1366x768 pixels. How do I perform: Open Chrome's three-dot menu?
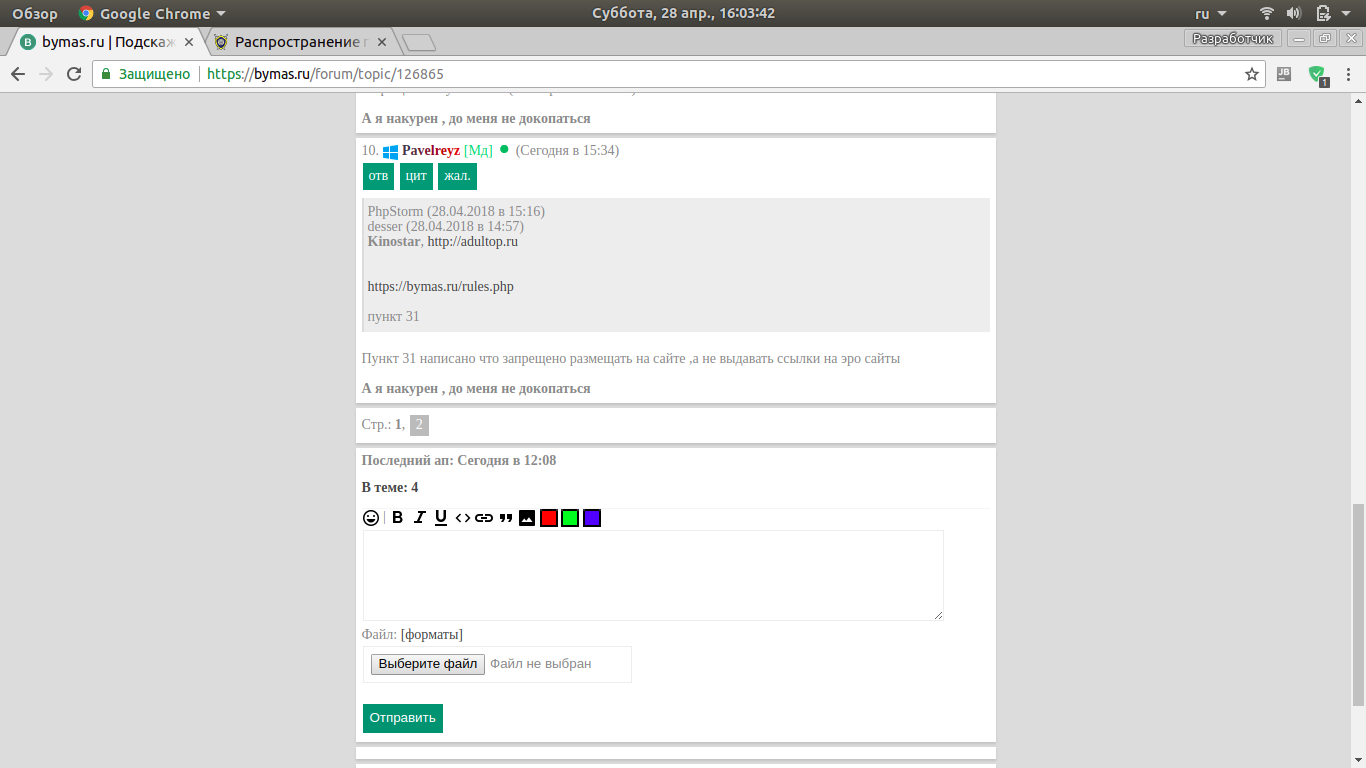tap(1349, 74)
